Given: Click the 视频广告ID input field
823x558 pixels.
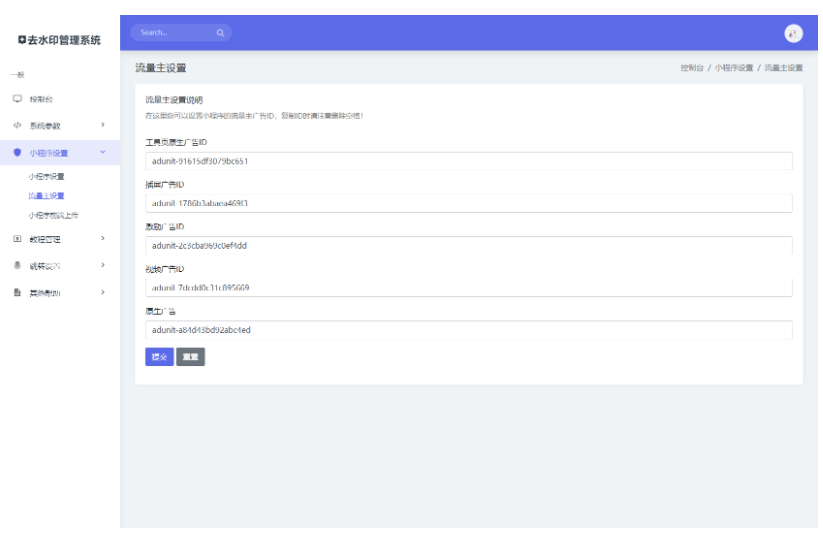Looking at the screenshot, I should point(469,288).
